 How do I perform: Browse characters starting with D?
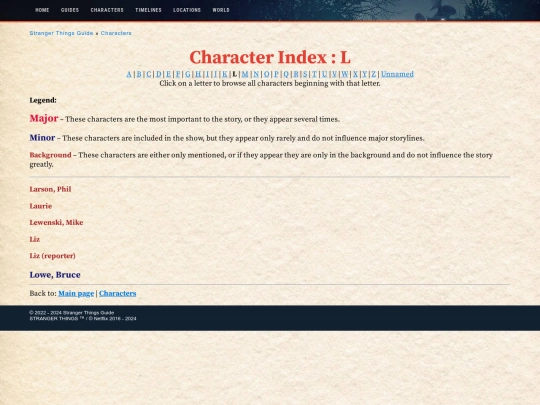pyautogui.click(x=158, y=74)
